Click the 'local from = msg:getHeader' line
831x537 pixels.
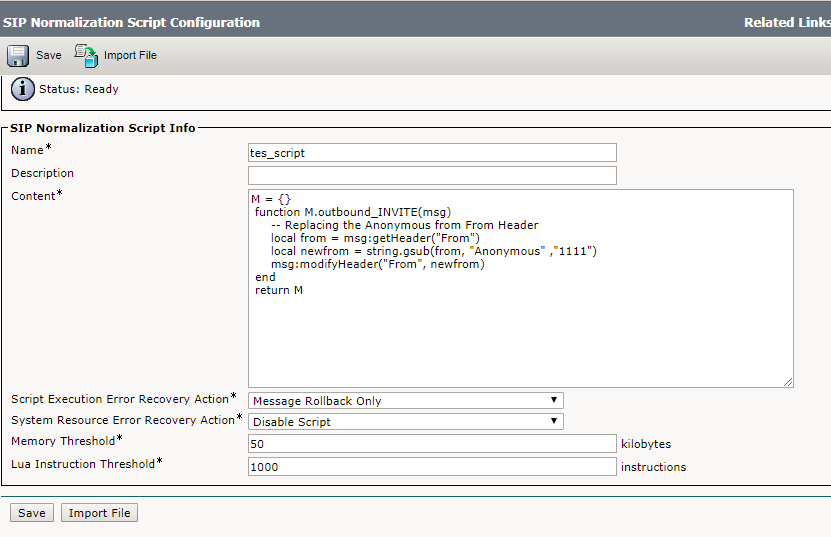click(x=375, y=238)
